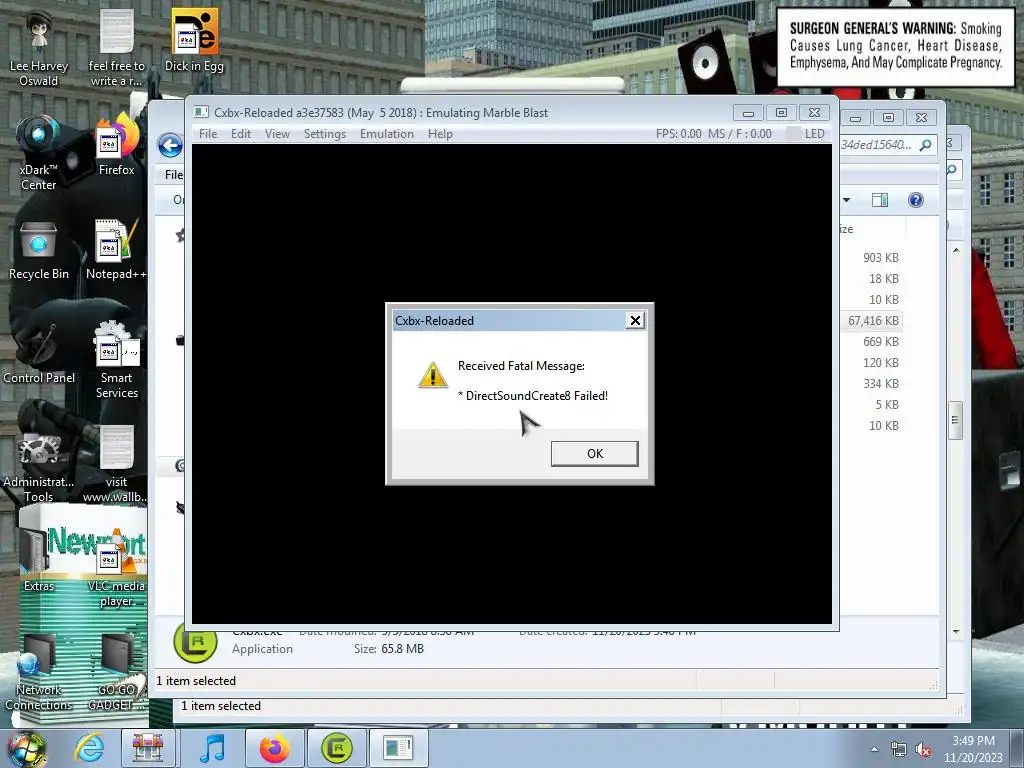This screenshot has width=1024, height=768.
Task: Select the Extras desktop icon
Action: coord(39,562)
